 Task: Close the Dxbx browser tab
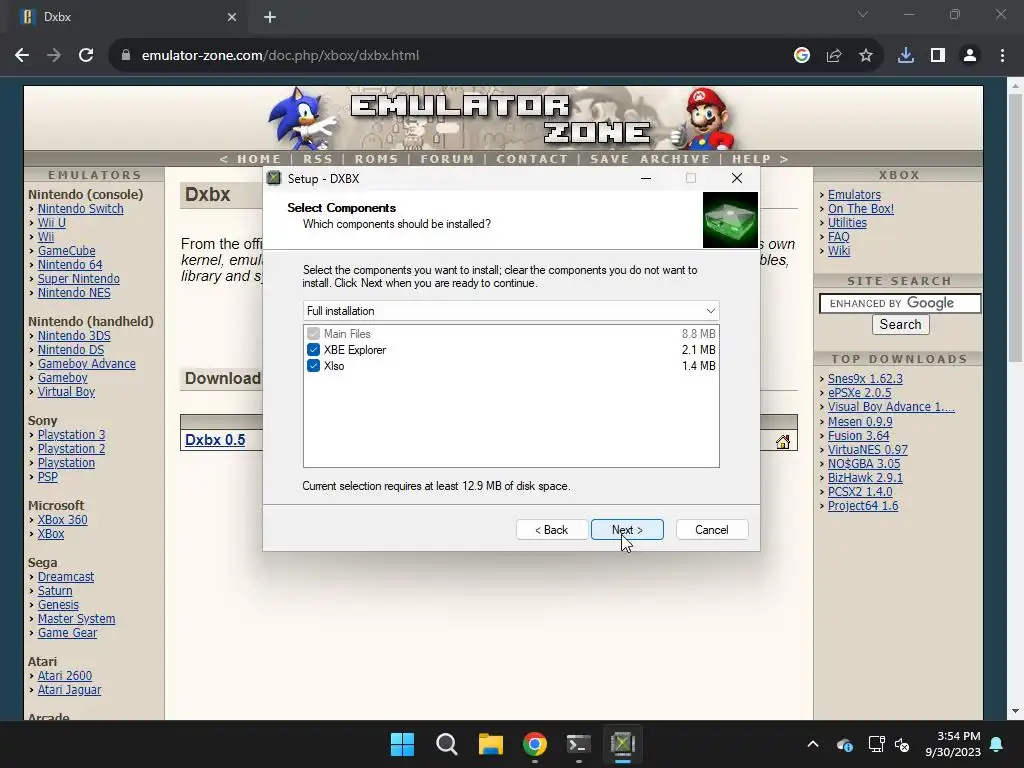coord(232,17)
